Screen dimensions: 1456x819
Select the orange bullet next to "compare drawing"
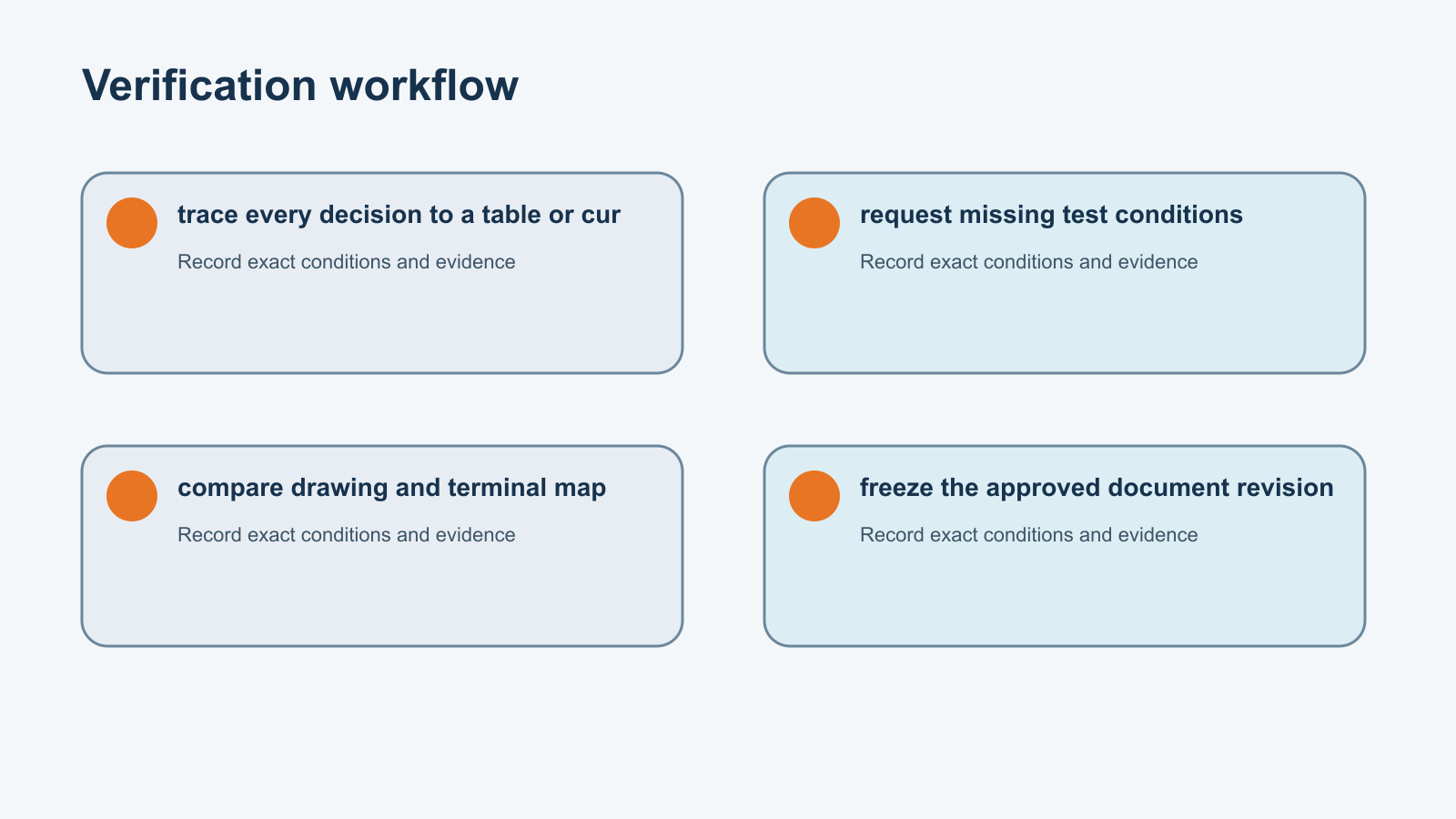tap(132, 496)
